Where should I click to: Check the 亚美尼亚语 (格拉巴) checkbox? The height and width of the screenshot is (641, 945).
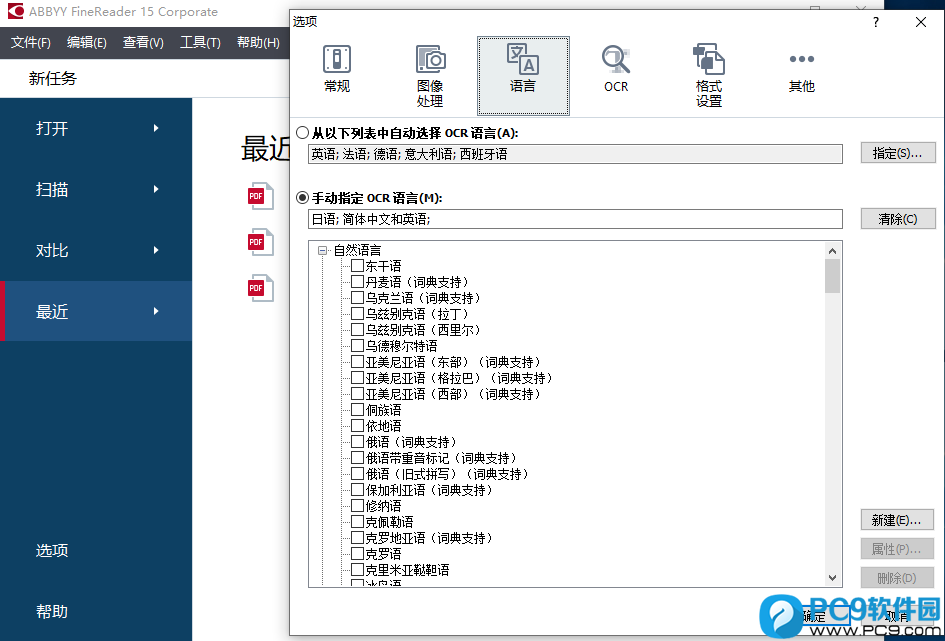[357, 378]
